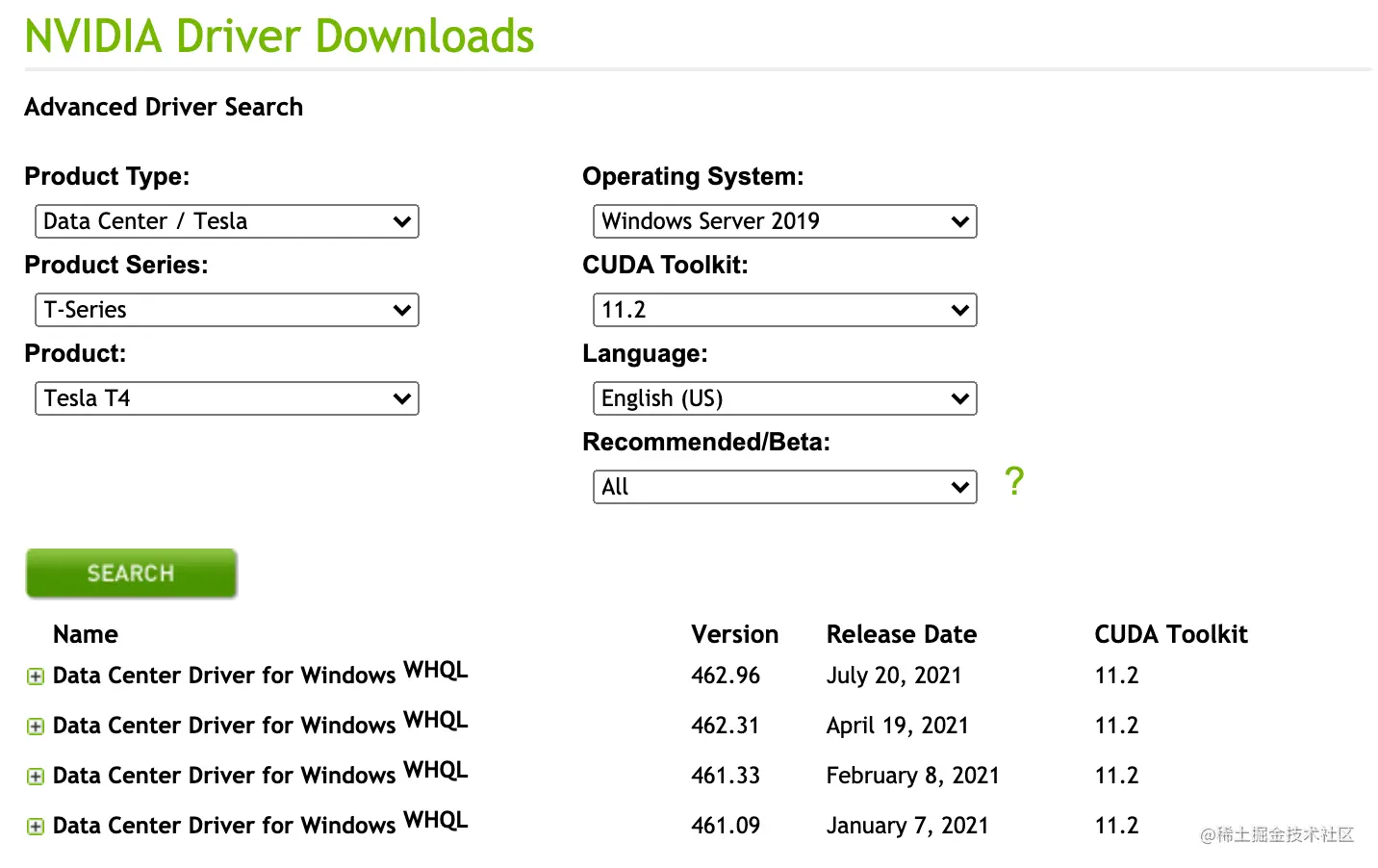The height and width of the screenshot is (868, 1378).
Task: Click version number 462.31
Action: pyautogui.click(x=726, y=726)
